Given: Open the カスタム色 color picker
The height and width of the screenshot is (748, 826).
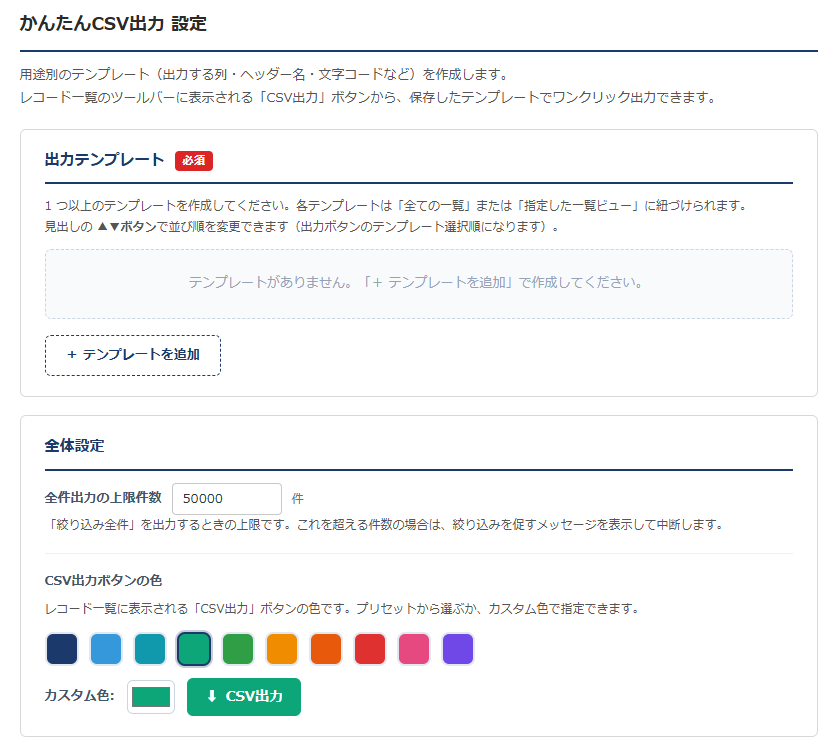Looking at the screenshot, I should (151, 697).
